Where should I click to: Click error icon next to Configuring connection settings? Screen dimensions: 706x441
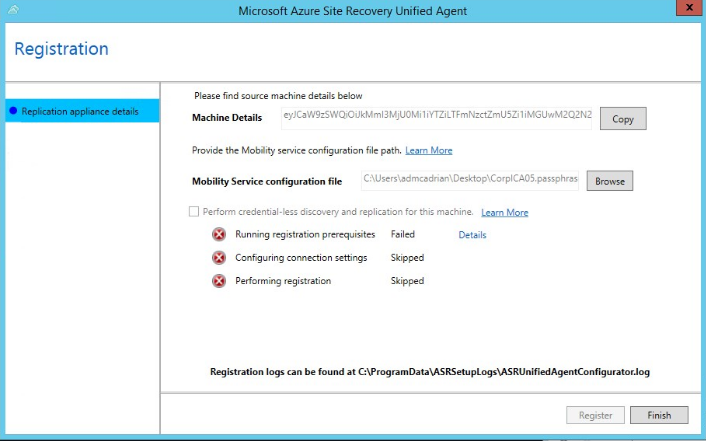pyautogui.click(x=219, y=258)
